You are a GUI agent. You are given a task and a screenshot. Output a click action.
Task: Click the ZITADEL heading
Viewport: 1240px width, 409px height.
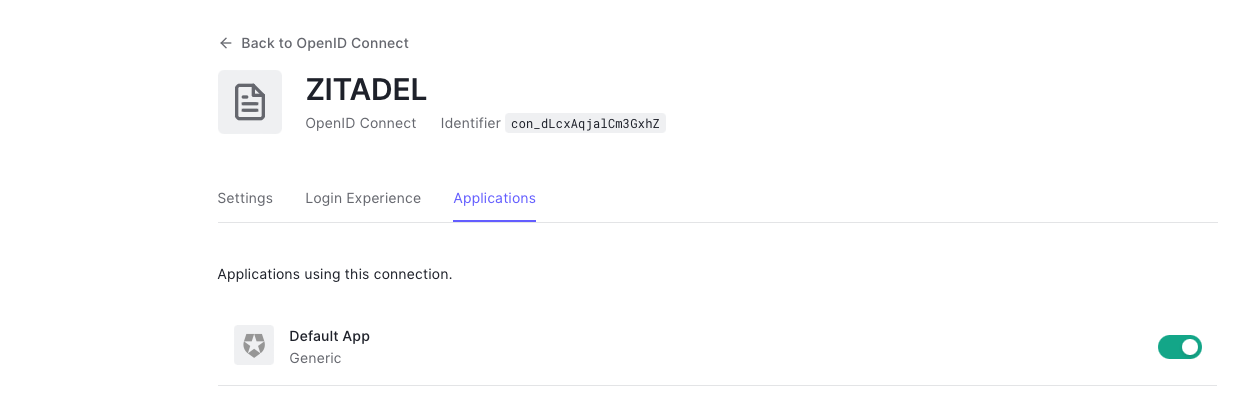pyautogui.click(x=366, y=89)
